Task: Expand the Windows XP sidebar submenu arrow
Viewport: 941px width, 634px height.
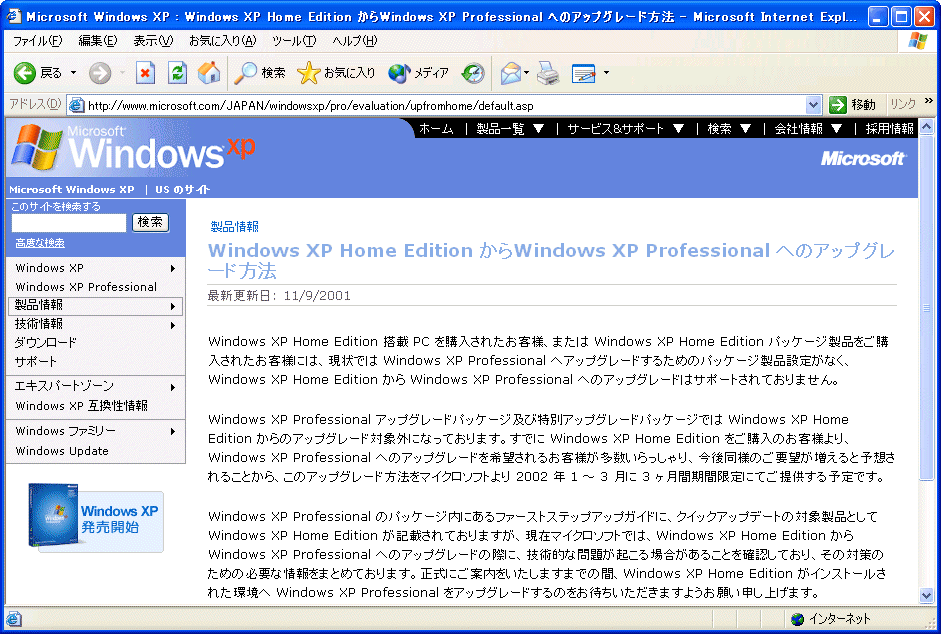Action: pos(173,268)
